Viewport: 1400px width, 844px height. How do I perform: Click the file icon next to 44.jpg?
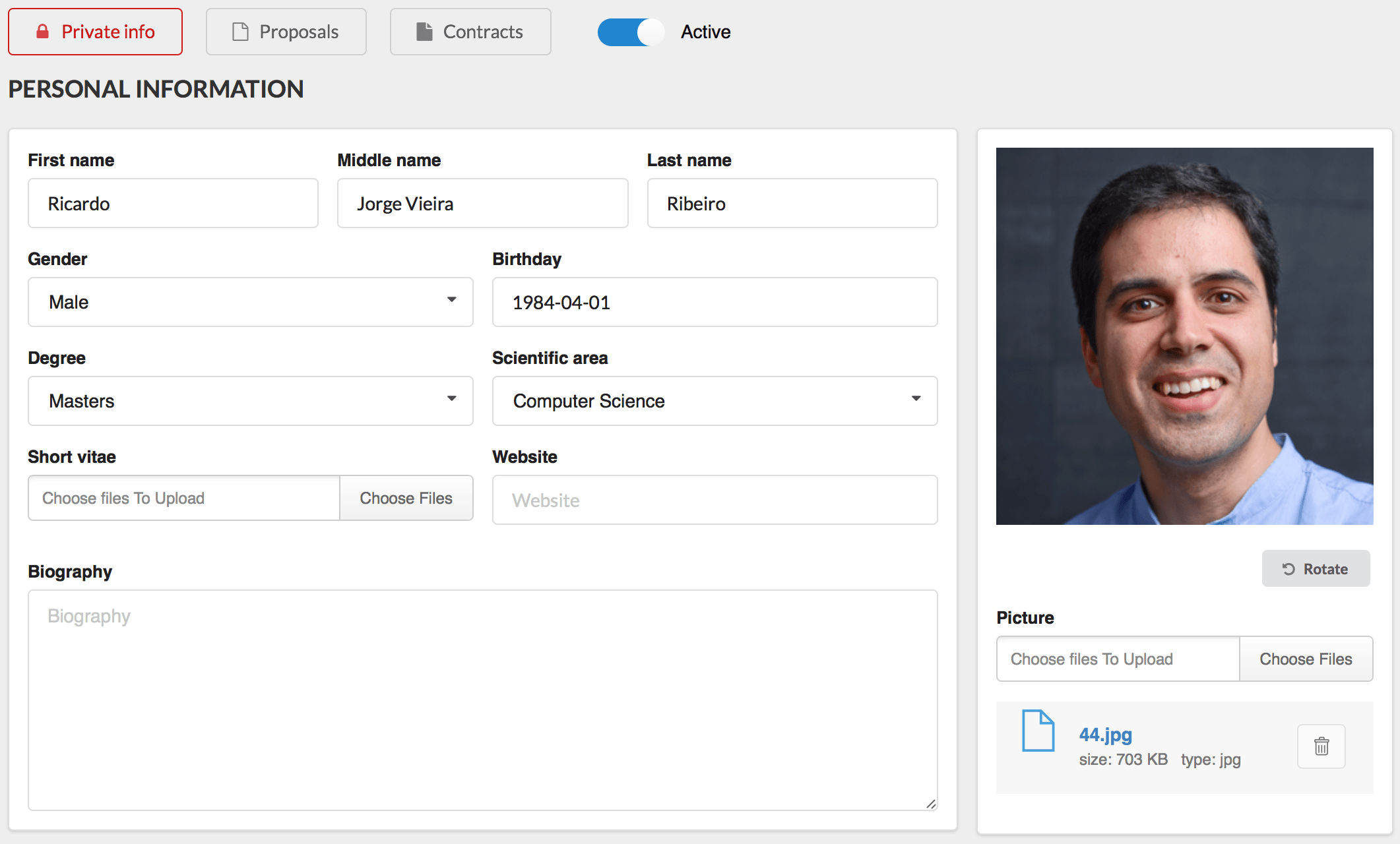pyautogui.click(x=1038, y=731)
